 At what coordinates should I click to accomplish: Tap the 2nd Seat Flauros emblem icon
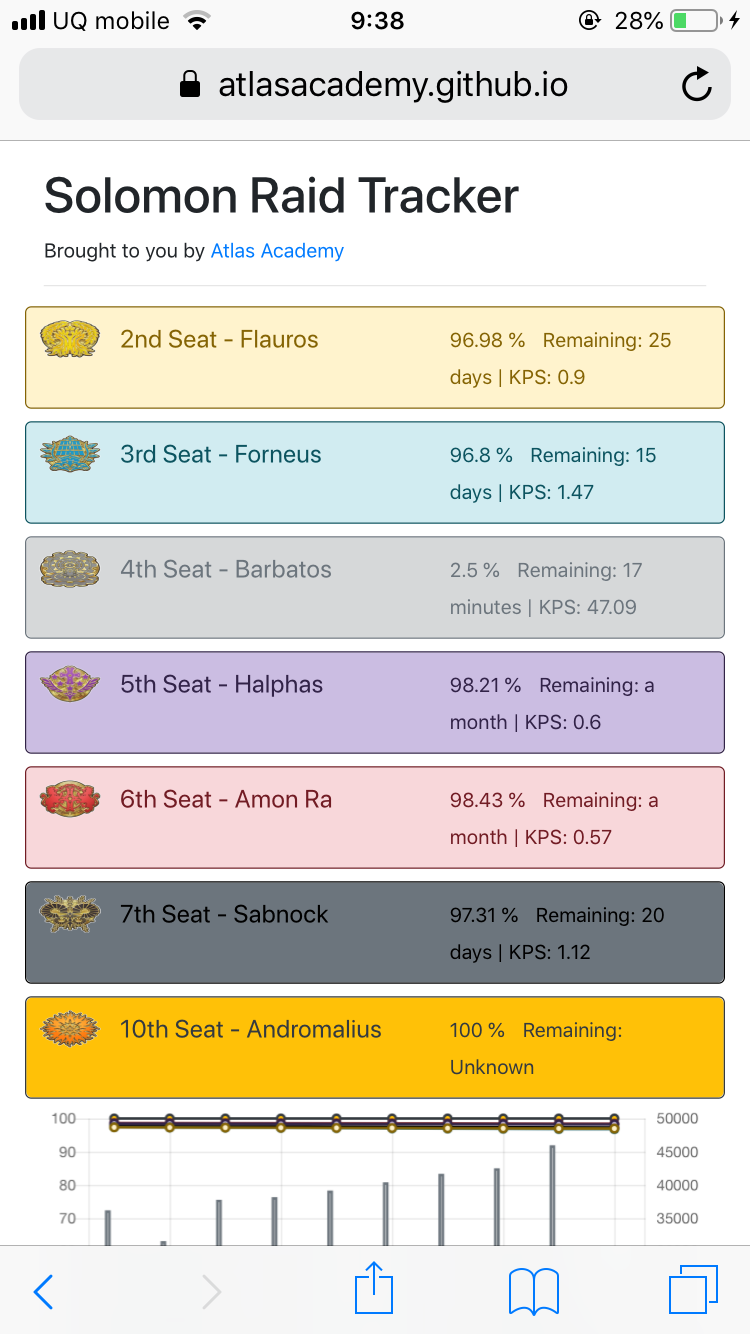click(x=70, y=339)
